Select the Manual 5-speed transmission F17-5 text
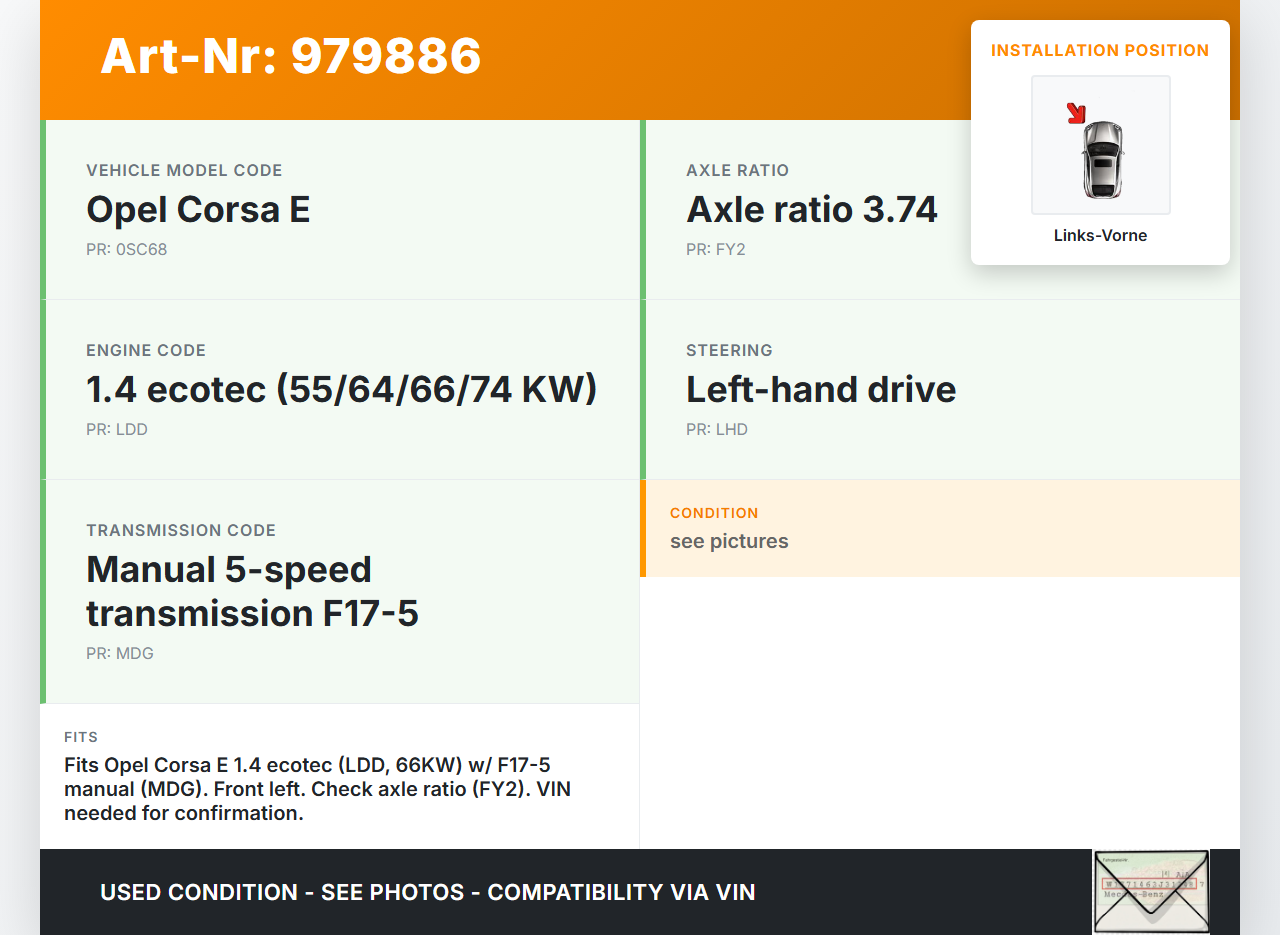The width and height of the screenshot is (1280, 935). tap(252, 591)
